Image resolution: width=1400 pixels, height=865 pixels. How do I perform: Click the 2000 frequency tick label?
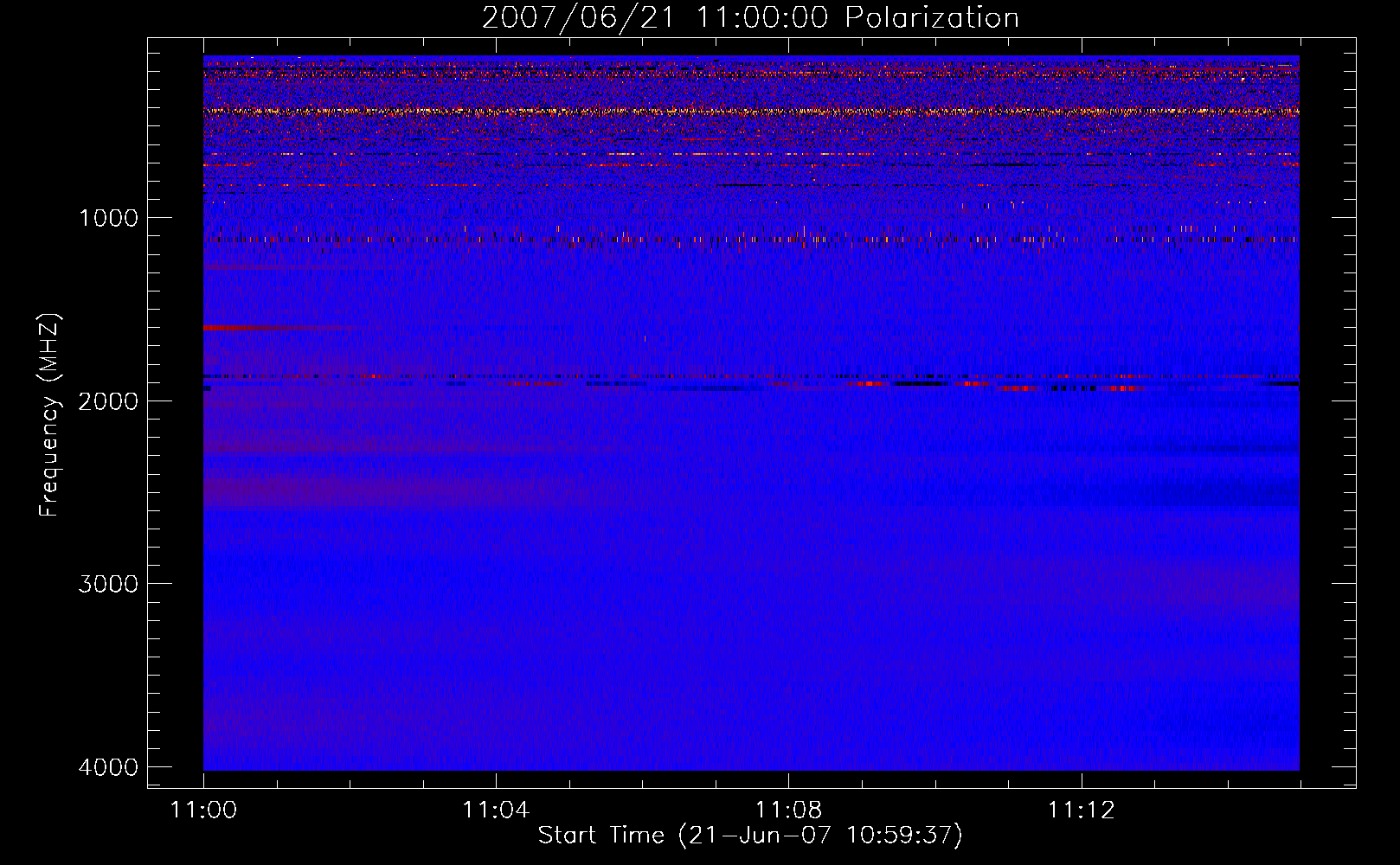click(x=108, y=400)
